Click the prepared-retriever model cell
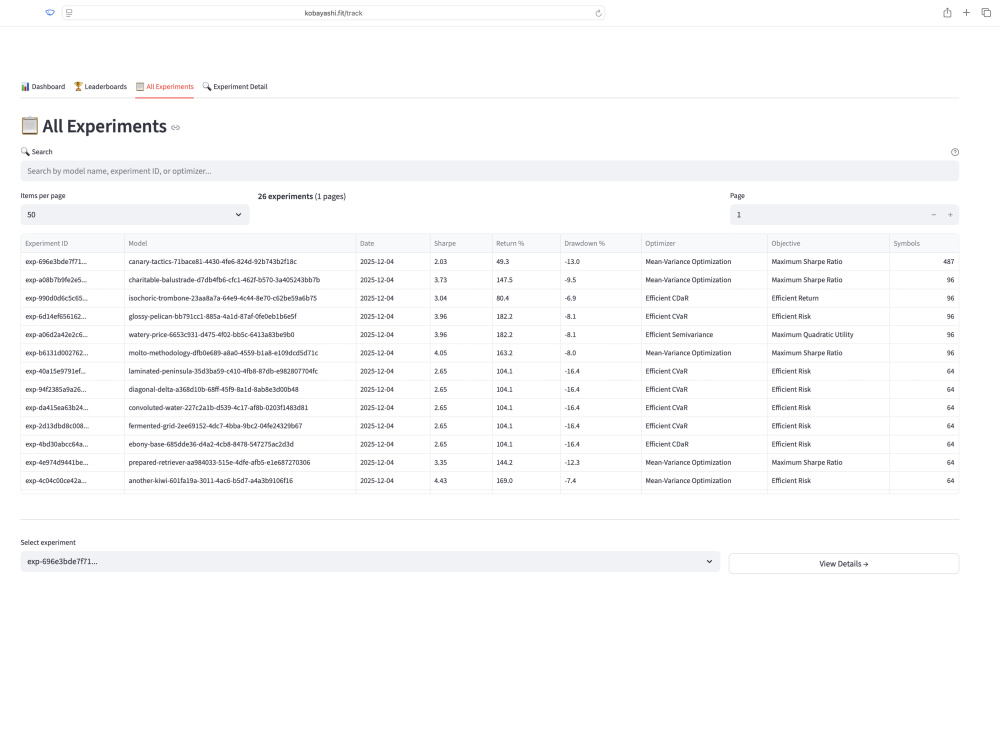Screen dimensions: 1000x750 [x=240, y=463]
